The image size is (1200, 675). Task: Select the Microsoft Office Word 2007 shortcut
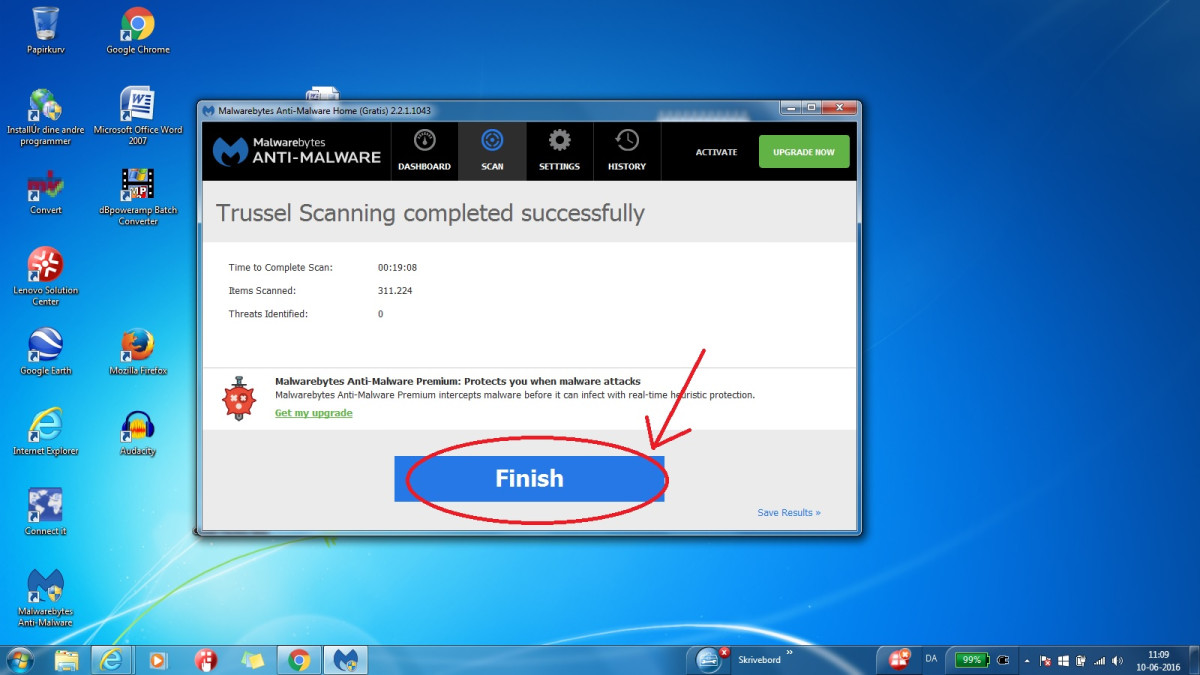click(x=138, y=116)
